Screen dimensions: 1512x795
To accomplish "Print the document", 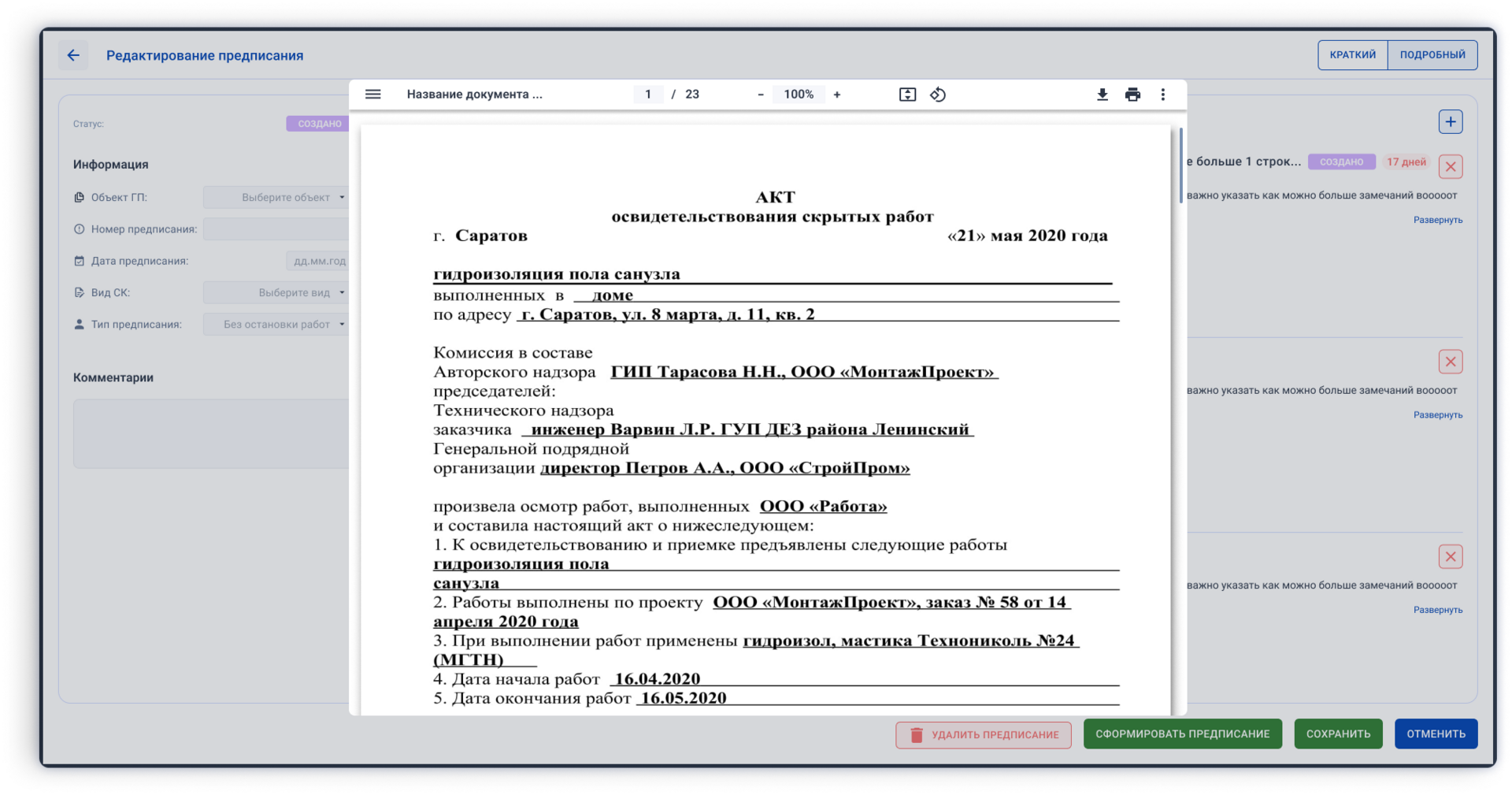I will coord(1132,95).
